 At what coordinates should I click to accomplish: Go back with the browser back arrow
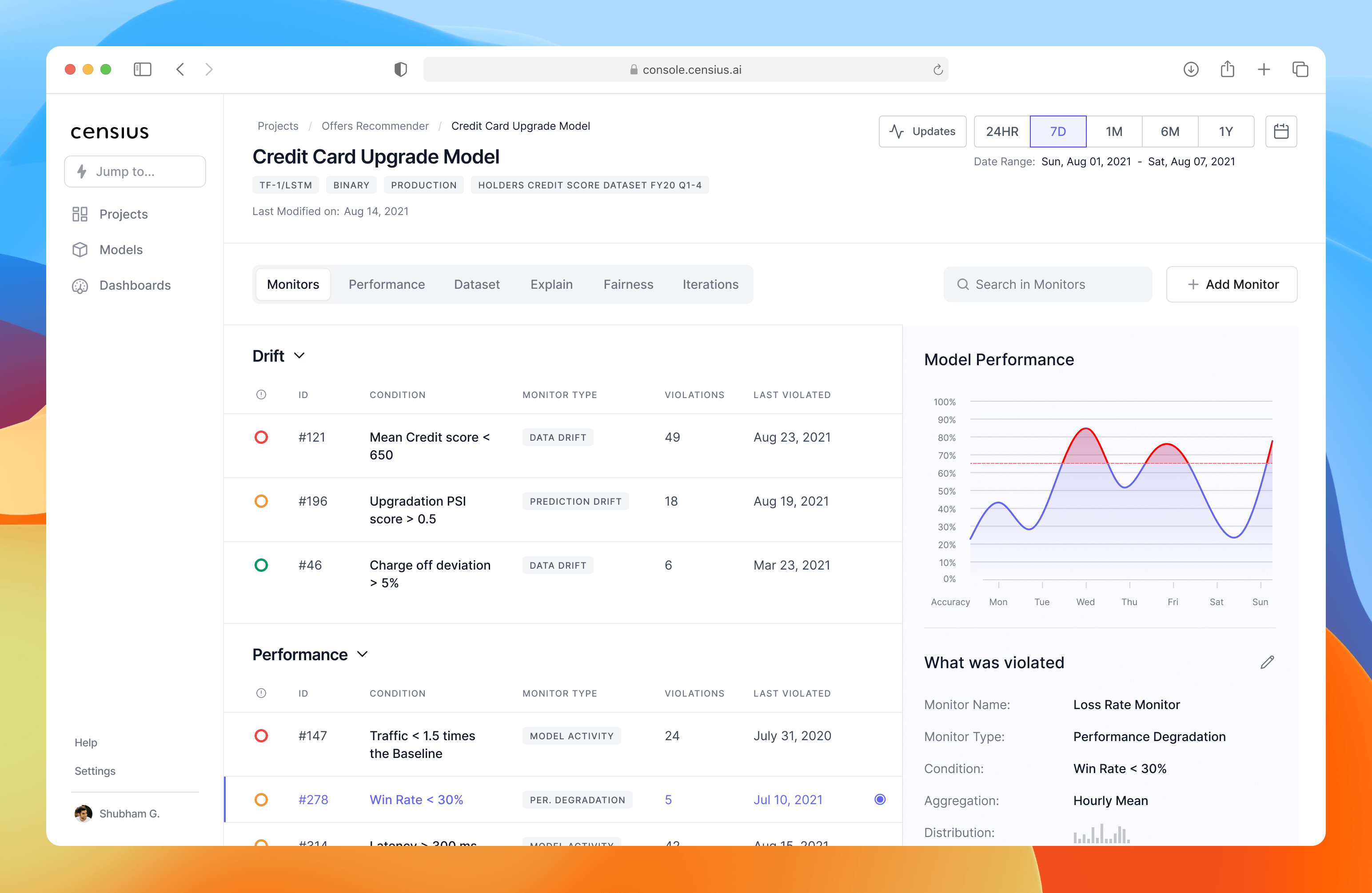click(x=180, y=69)
